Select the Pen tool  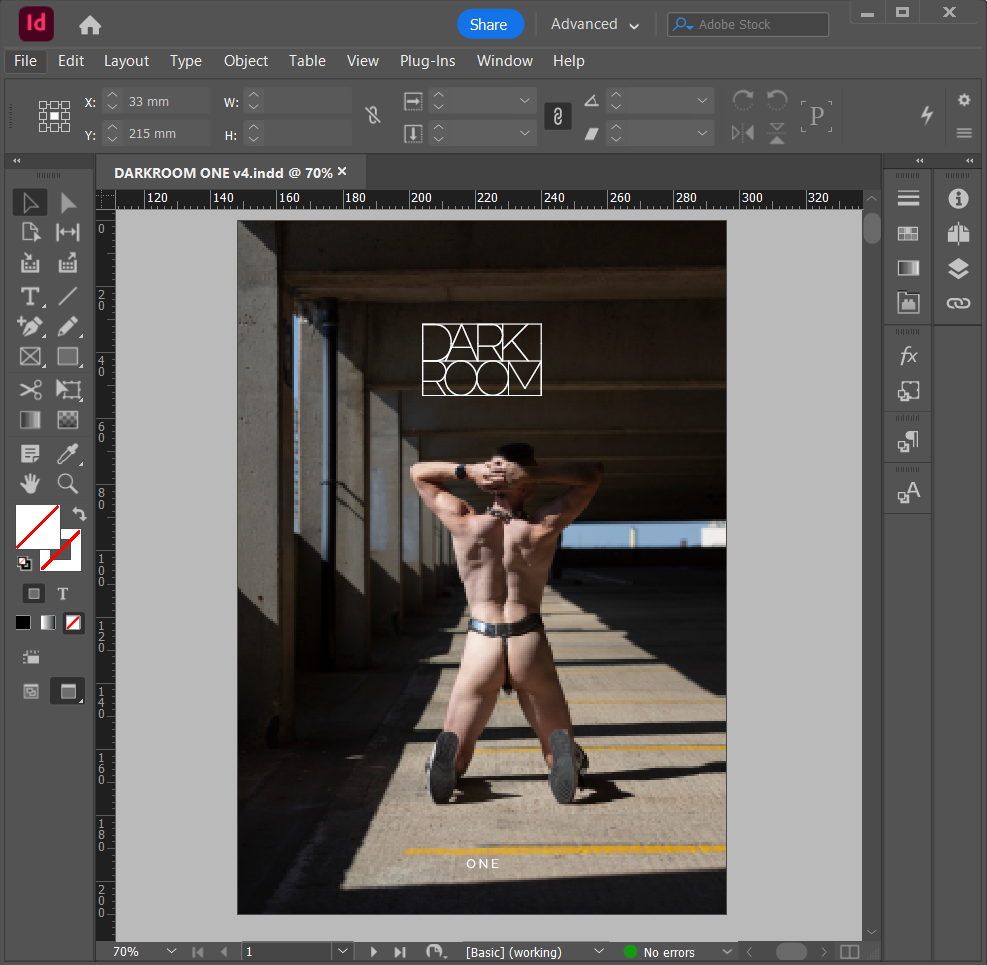[x=30, y=326]
